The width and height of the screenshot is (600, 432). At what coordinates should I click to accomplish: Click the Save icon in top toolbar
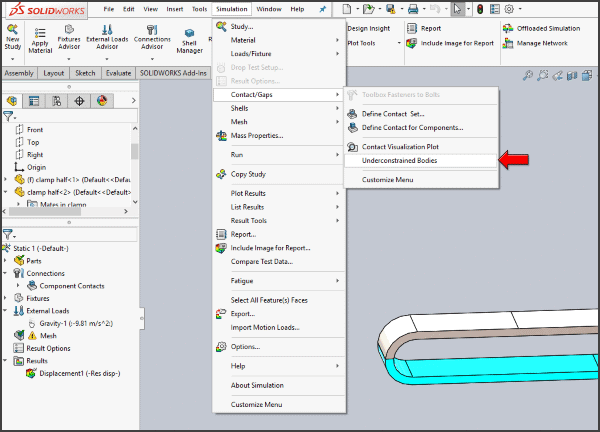click(x=391, y=9)
